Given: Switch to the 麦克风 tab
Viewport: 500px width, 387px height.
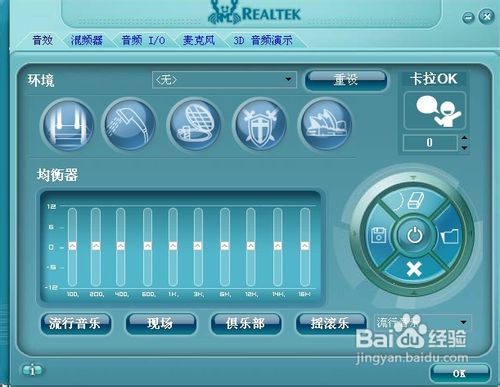Looking at the screenshot, I should tap(199, 41).
